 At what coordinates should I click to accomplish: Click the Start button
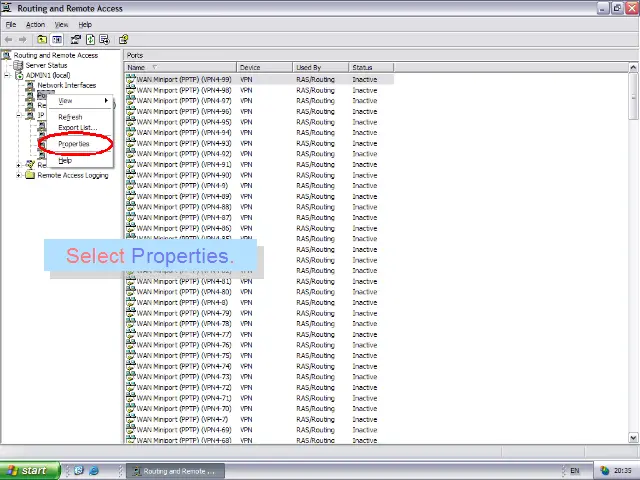click(29, 471)
